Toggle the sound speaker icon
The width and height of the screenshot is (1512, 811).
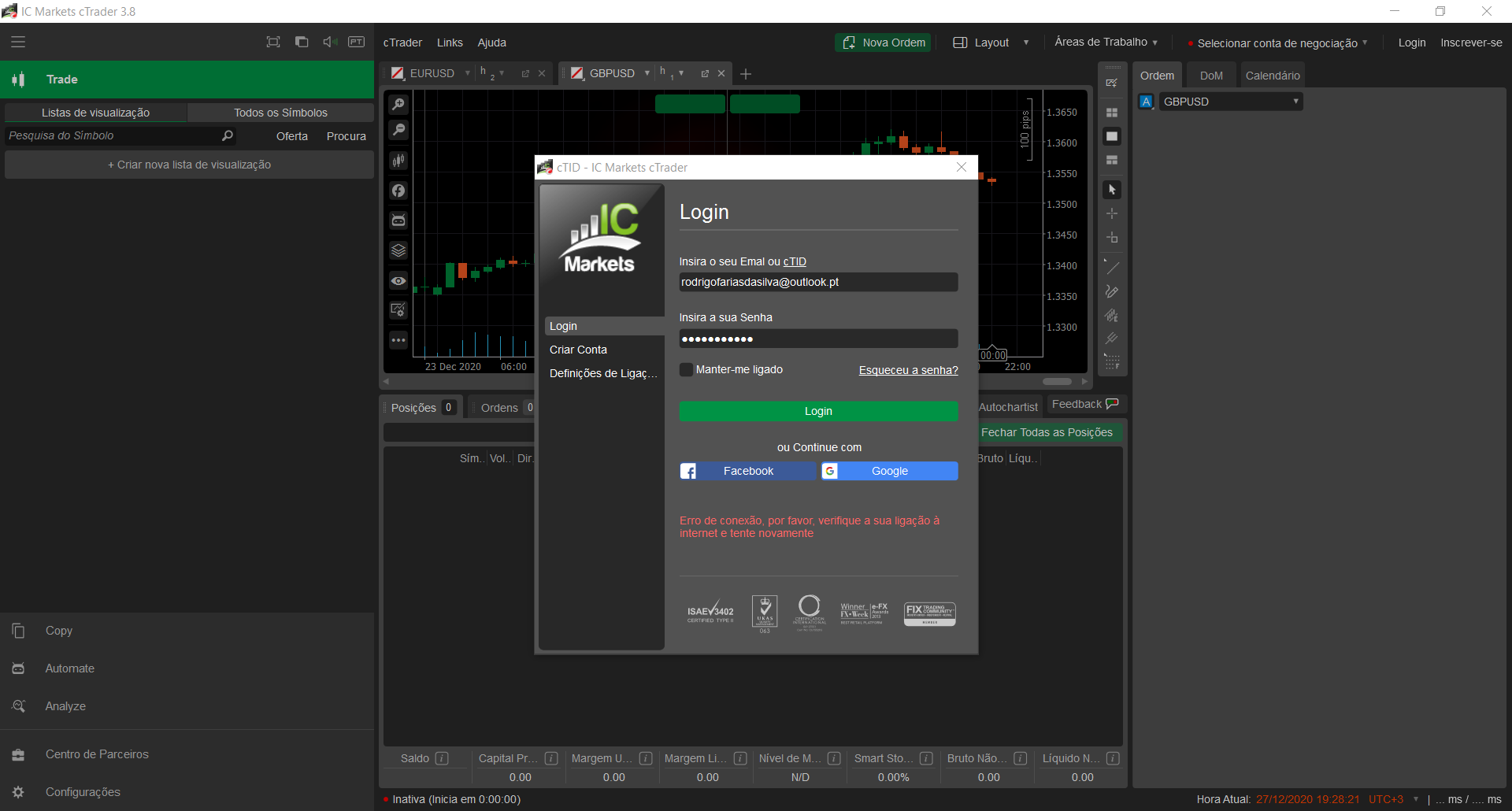(330, 42)
